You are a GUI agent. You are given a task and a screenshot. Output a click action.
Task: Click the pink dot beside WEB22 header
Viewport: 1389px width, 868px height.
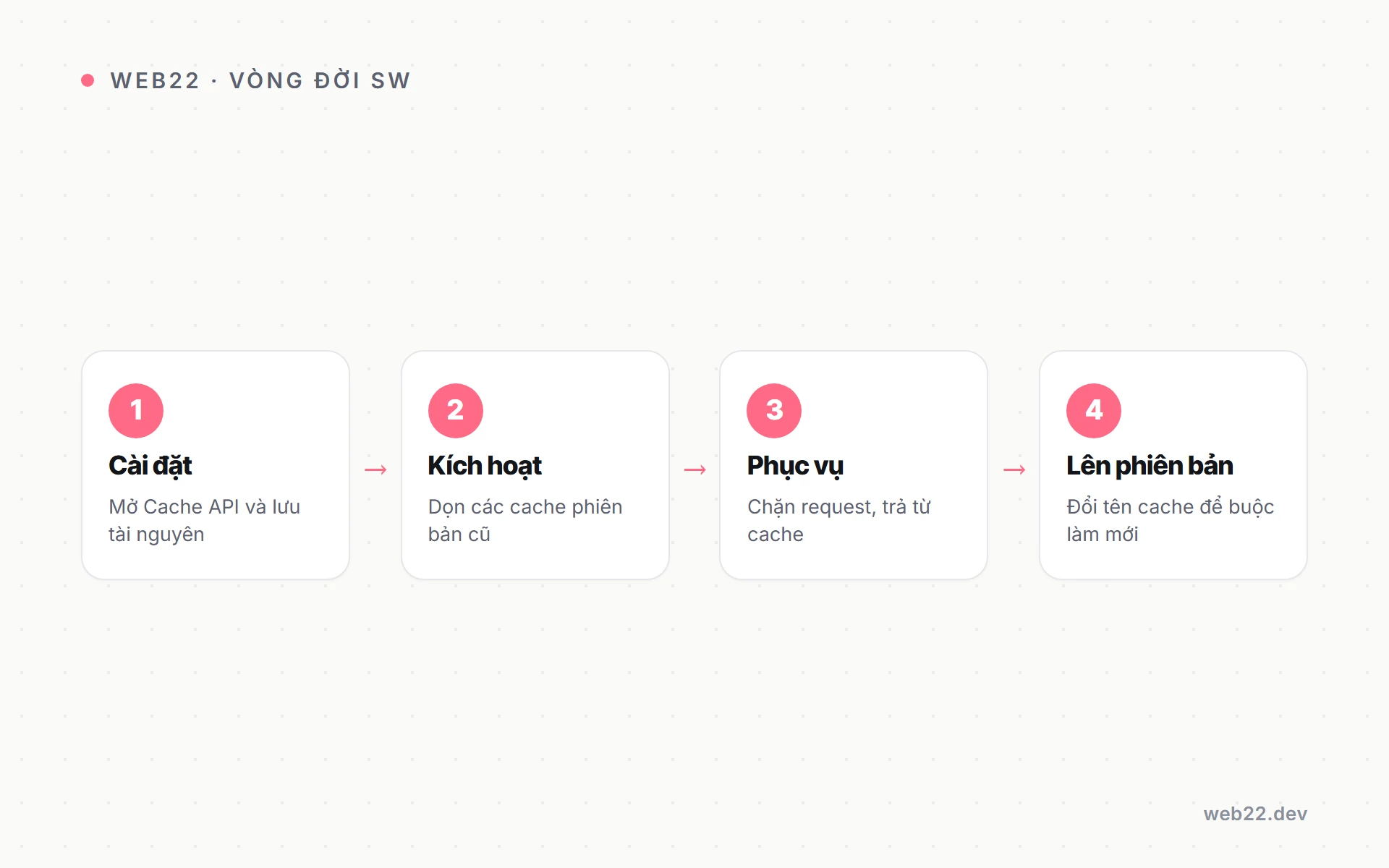(x=88, y=80)
